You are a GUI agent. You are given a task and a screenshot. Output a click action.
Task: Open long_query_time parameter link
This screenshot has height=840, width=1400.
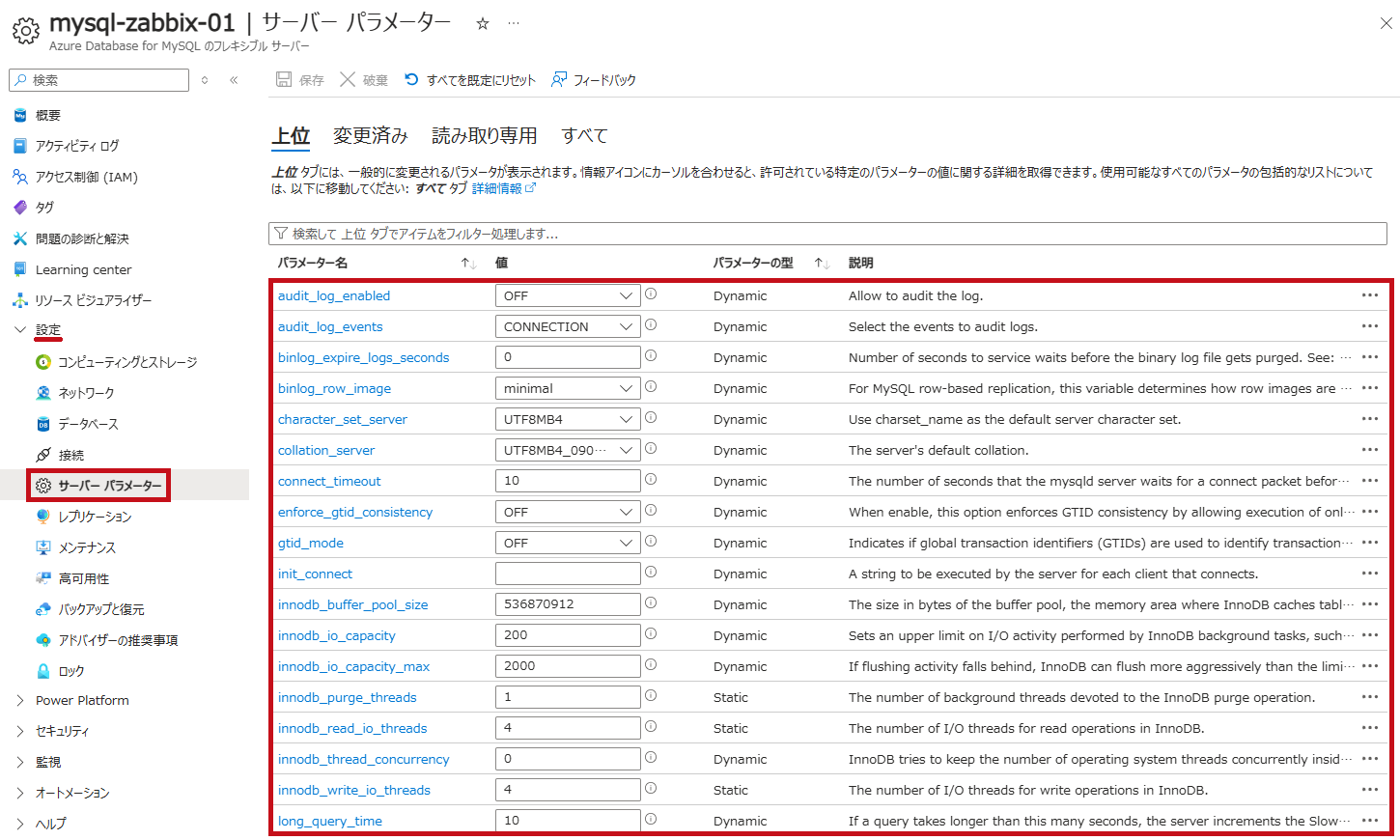point(330,821)
